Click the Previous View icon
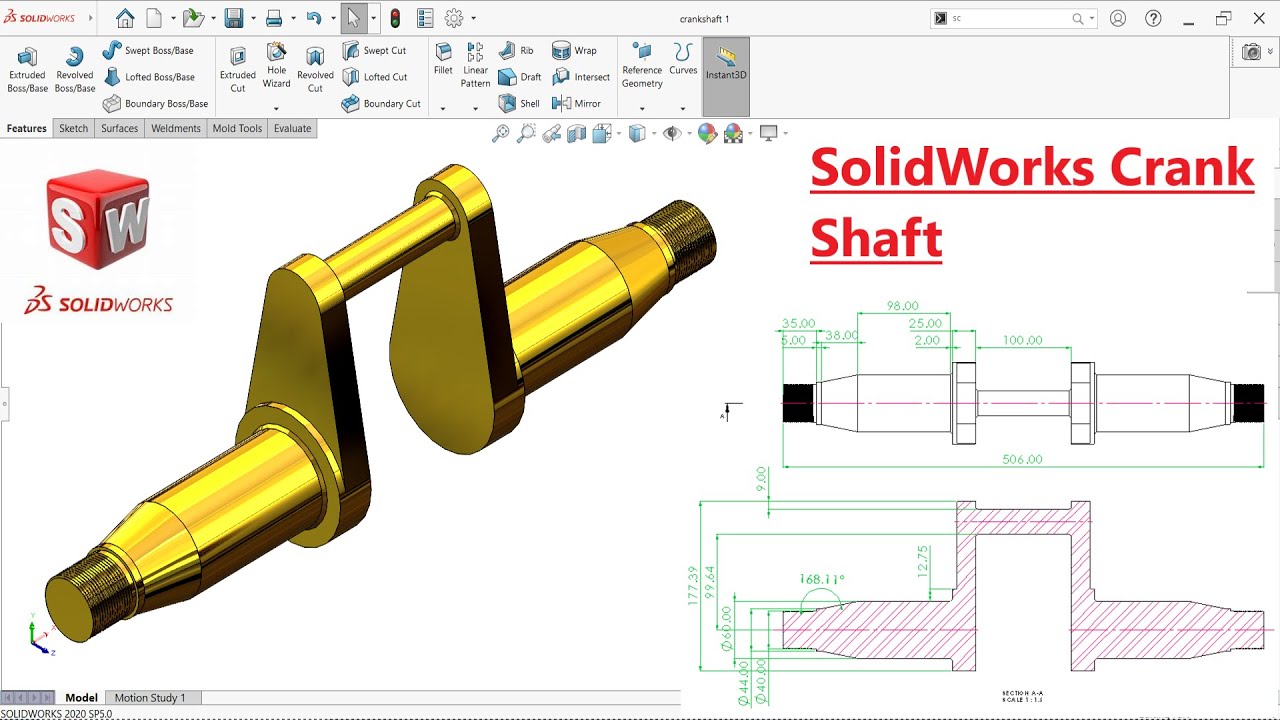 tap(551, 133)
